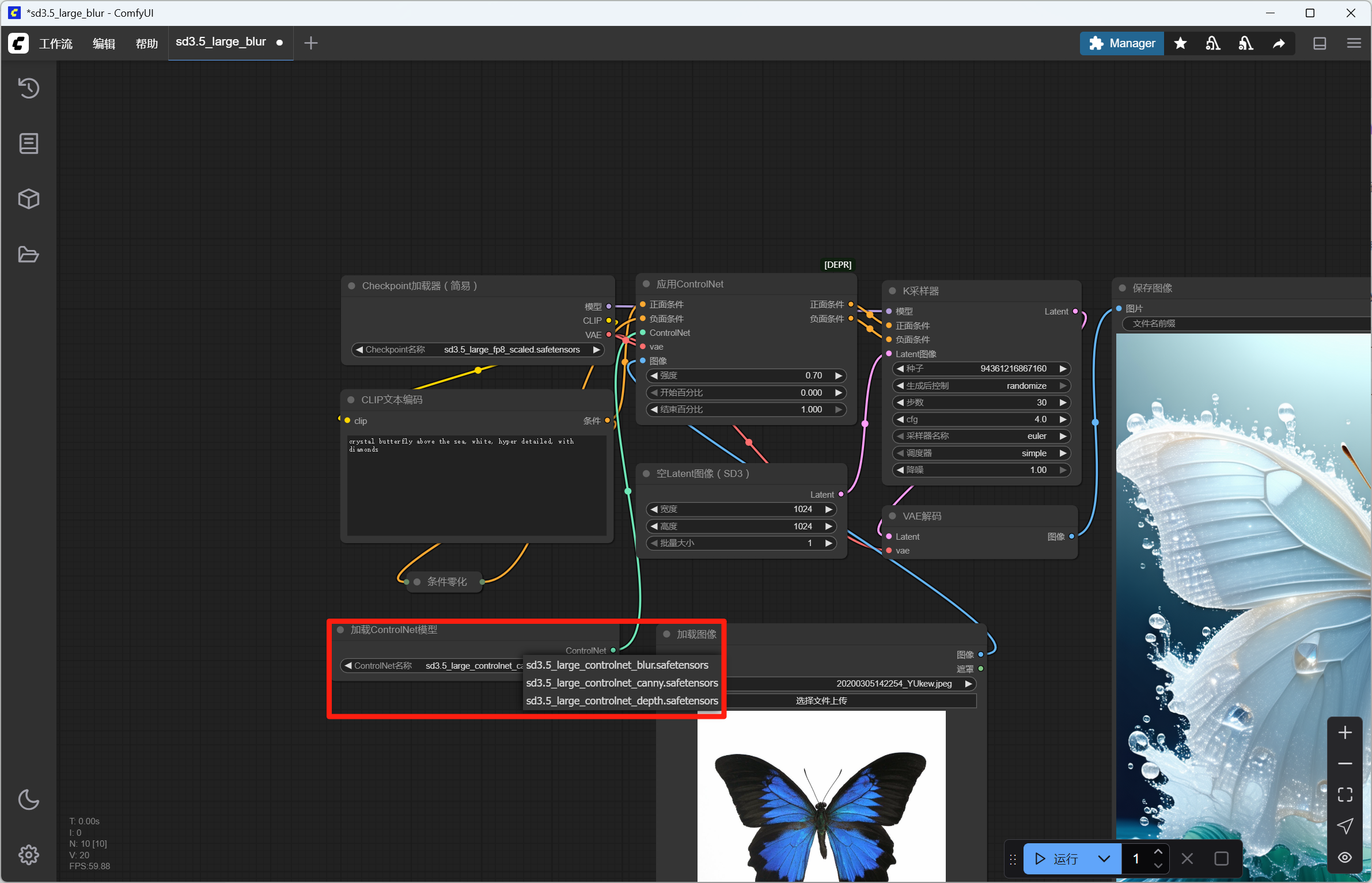Open 生成后控制 randomize dropdown

coord(981,385)
